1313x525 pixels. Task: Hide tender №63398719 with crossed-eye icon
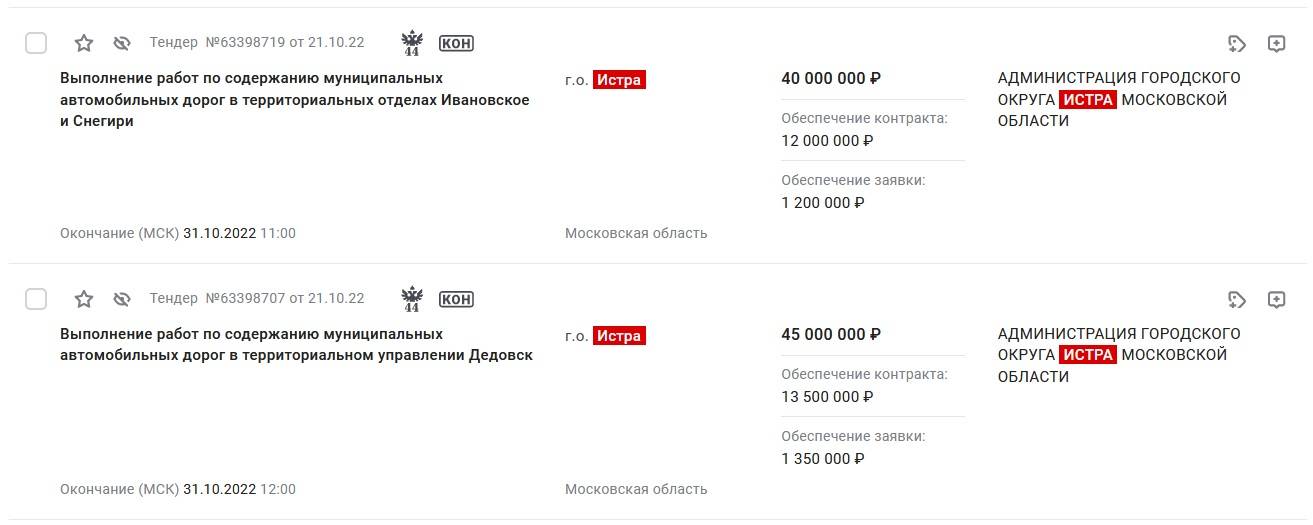pos(123,43)
